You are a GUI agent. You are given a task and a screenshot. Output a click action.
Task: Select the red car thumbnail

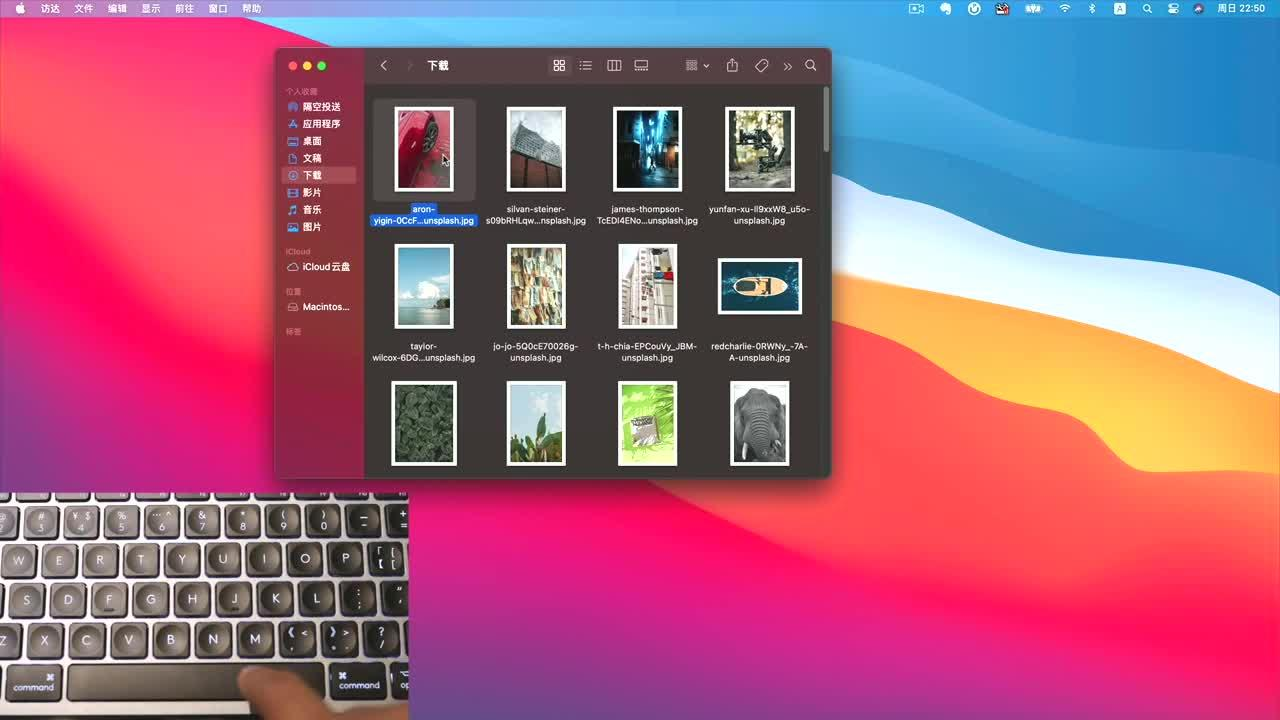[x=424, y=149]
